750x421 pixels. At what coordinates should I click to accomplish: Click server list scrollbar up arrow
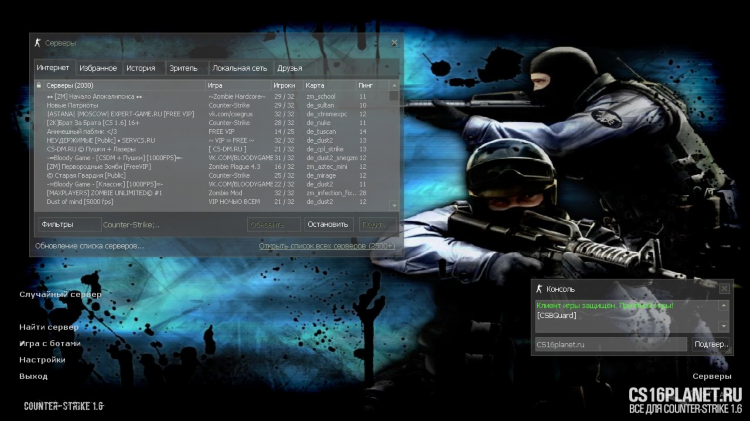(394, 86)
